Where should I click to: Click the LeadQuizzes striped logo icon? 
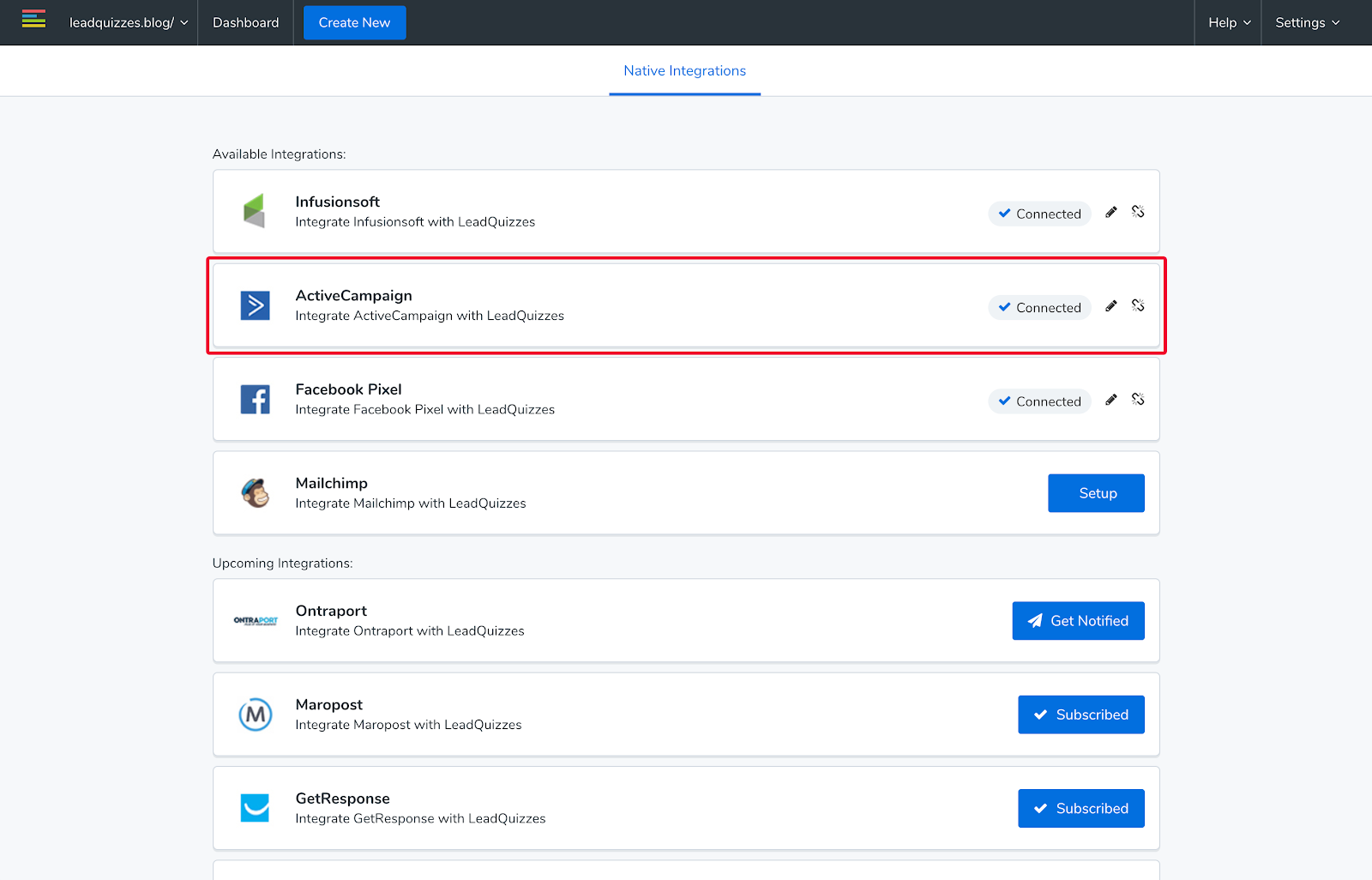[33, 19]
